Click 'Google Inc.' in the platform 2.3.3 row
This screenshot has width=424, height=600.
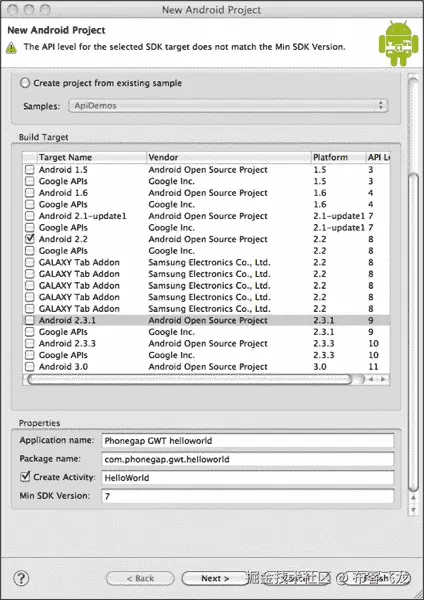pyautogui.click(x=171, y=355)
